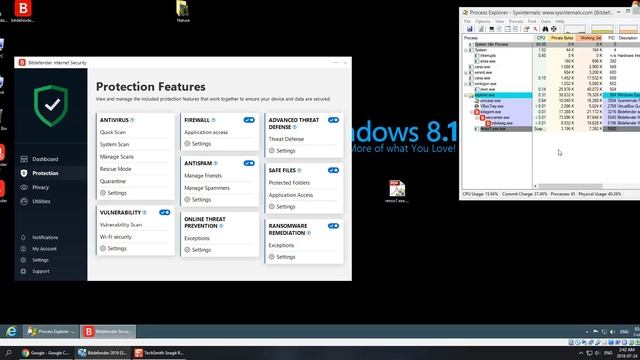Screen dimensions: 640x360
Task: Toggle the Firewall switch
Action: [x=249, y=120]
